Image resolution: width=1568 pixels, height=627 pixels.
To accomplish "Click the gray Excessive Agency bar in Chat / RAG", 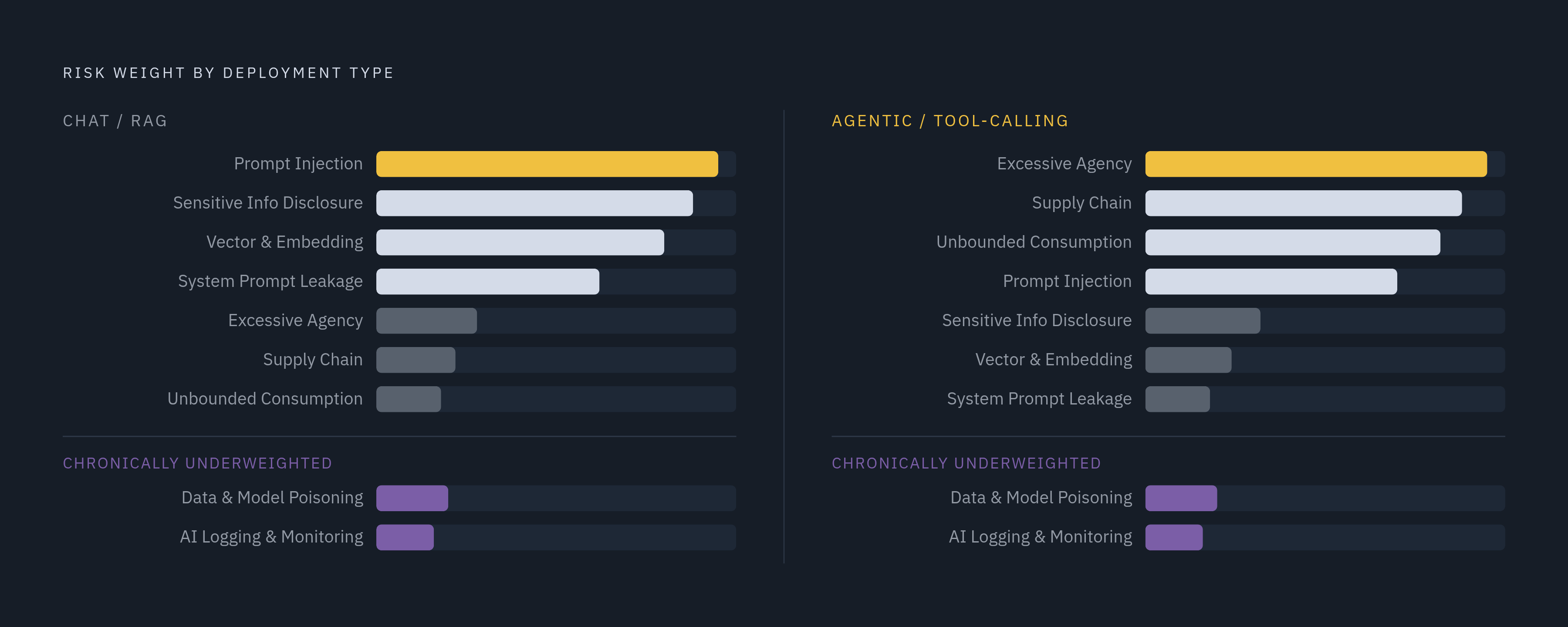I will click(x=427, y=321).
